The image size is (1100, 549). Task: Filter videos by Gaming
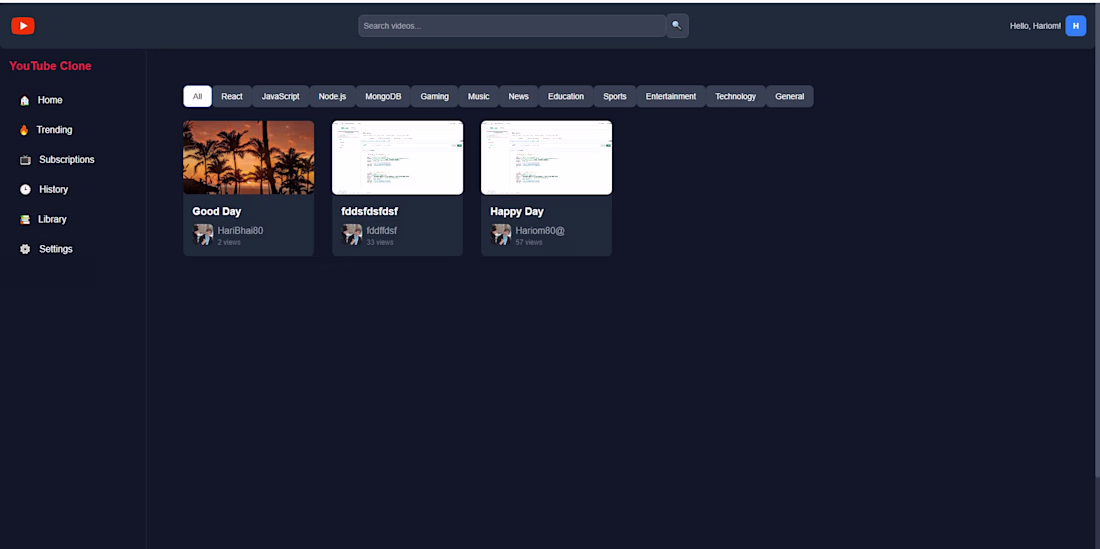tap(434, 96)
